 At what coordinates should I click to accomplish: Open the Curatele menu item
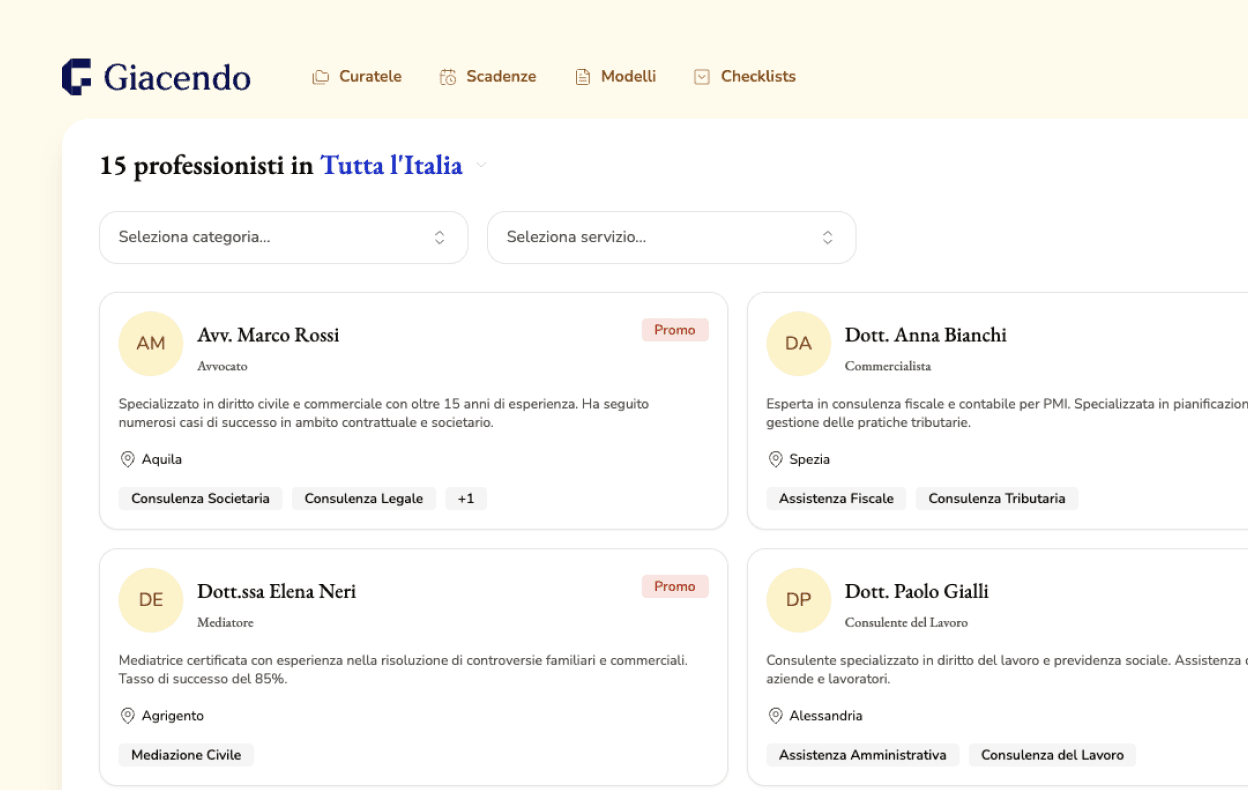pos(357,77)
